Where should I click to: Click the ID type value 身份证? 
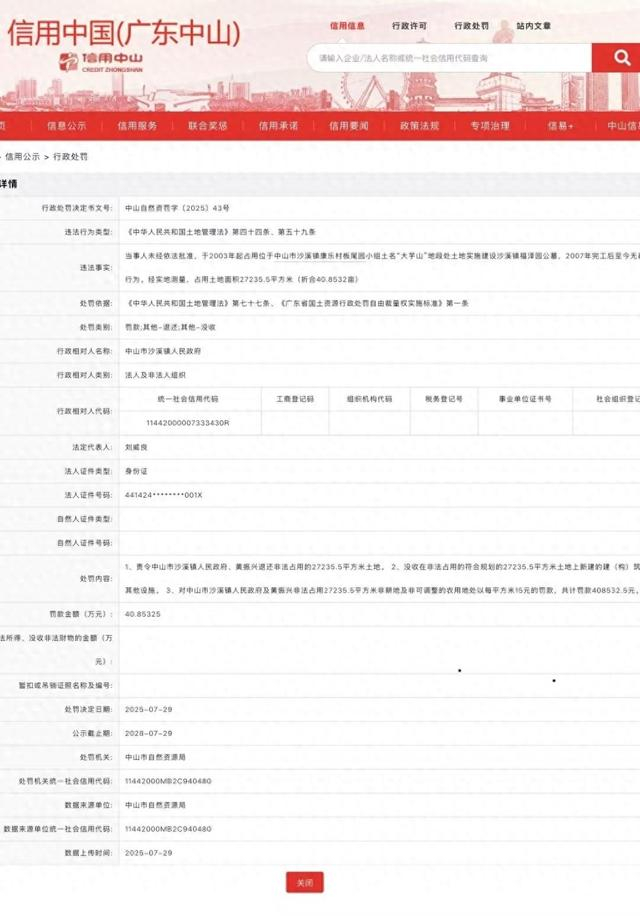136,471
